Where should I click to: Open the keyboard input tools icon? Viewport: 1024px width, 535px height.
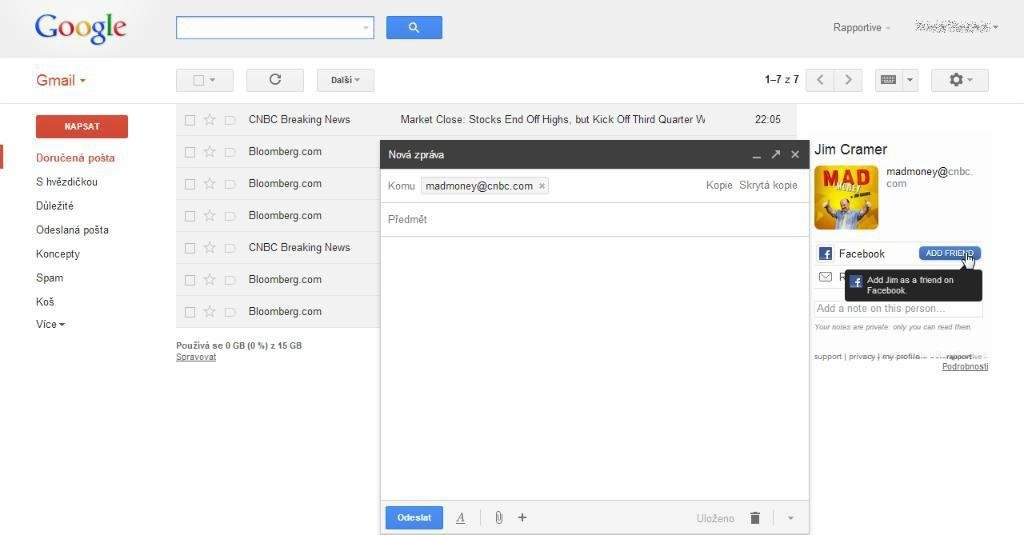(x=888, y=80)
